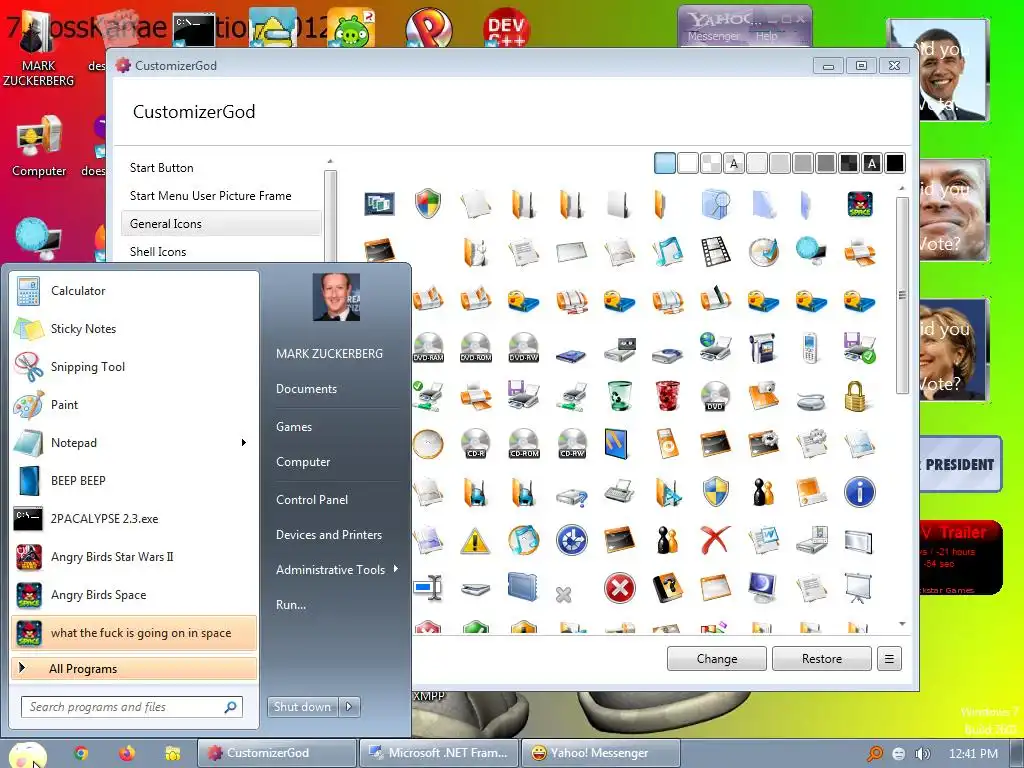Switch to Yahoo! Messenger taskbar button
The height and width of the screenshot is (768, 1024).
click(x=600, y=753)
